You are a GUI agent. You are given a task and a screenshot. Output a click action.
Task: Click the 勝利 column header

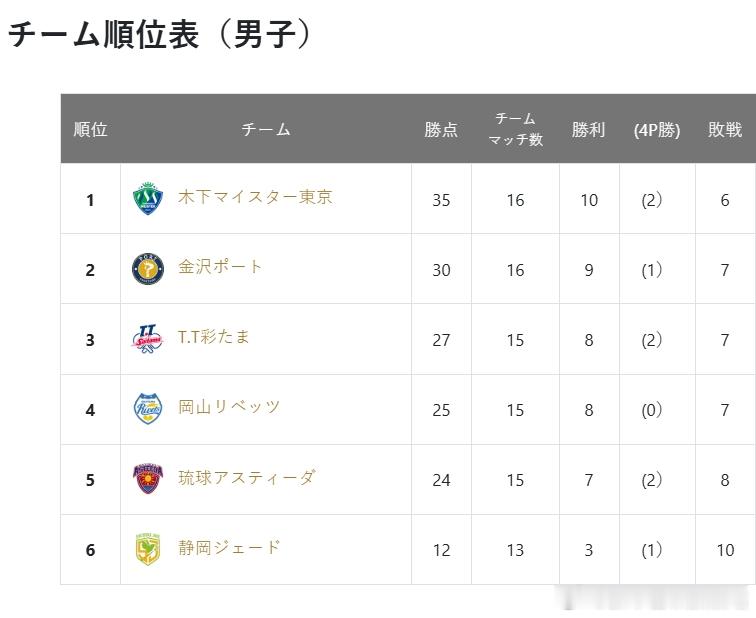589,129
